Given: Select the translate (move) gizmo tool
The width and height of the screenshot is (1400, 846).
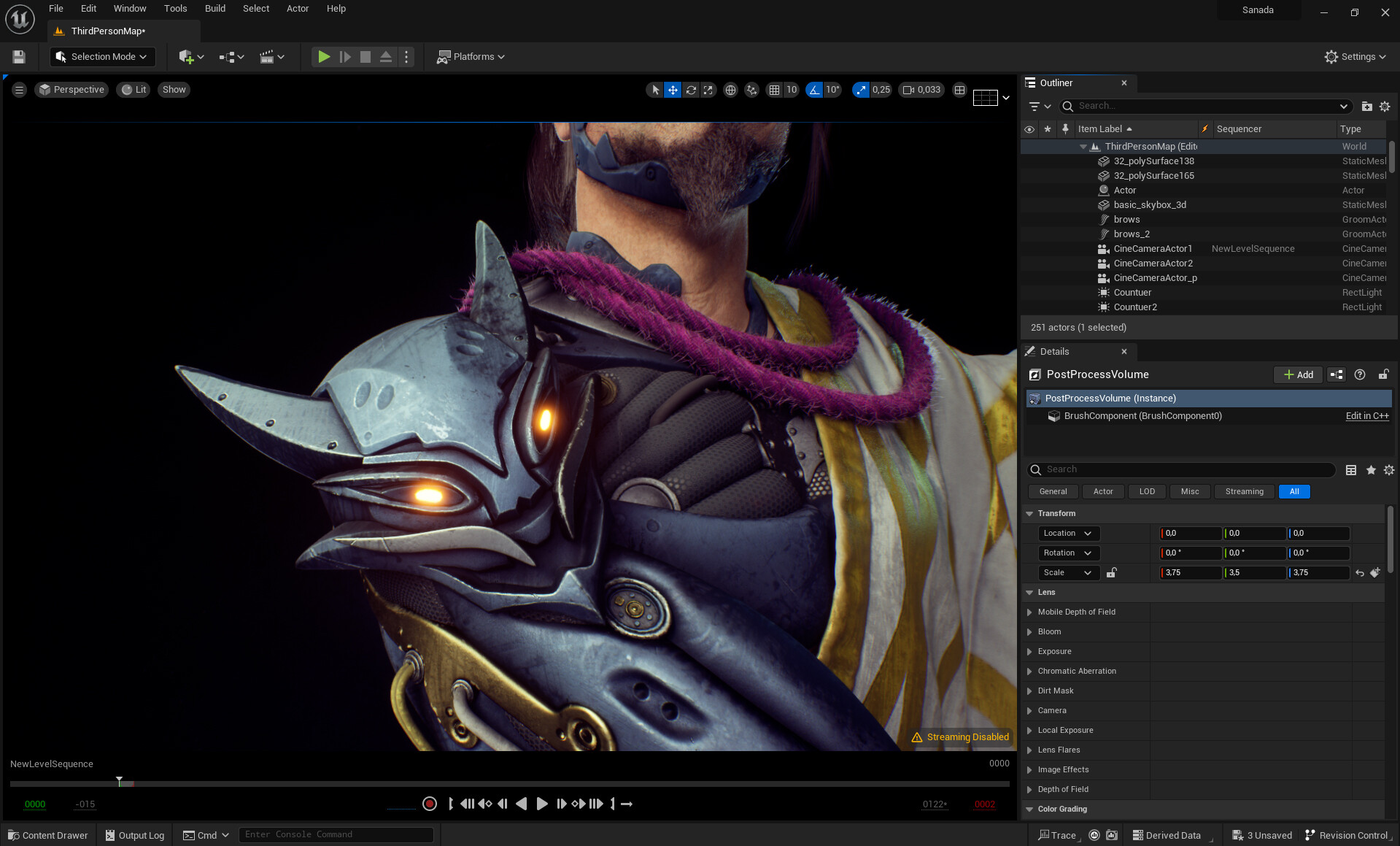Looking at the screenshot, I should coord(673,90).
